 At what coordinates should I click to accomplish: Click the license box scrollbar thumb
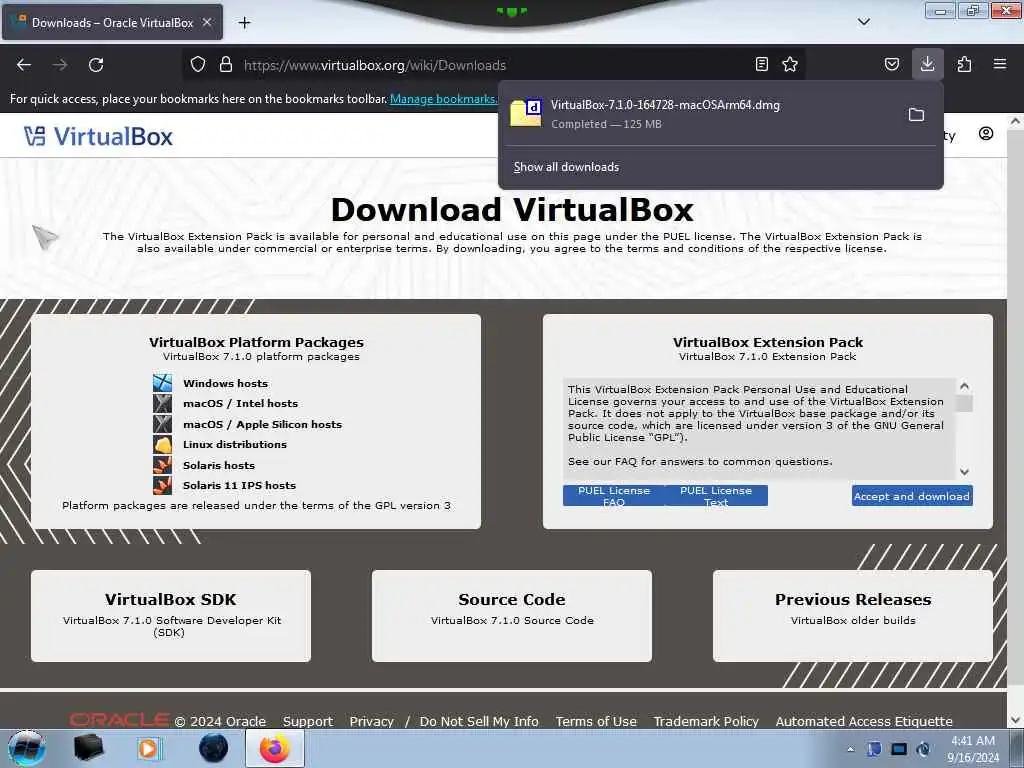click(964, 404)
